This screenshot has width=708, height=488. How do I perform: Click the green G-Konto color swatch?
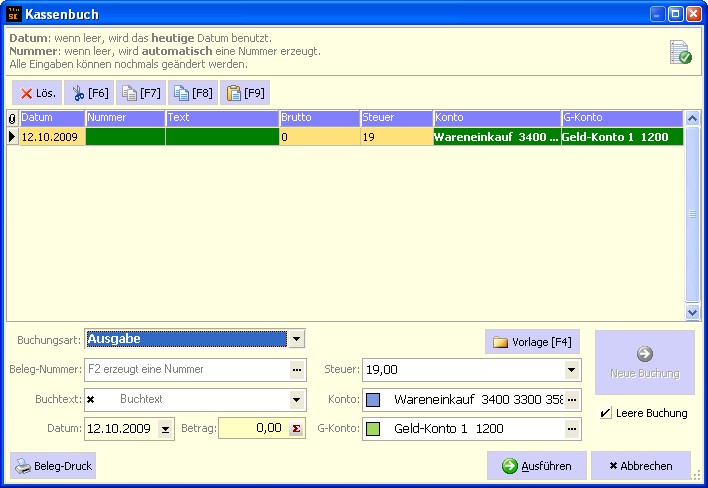(x=373, y=429)
